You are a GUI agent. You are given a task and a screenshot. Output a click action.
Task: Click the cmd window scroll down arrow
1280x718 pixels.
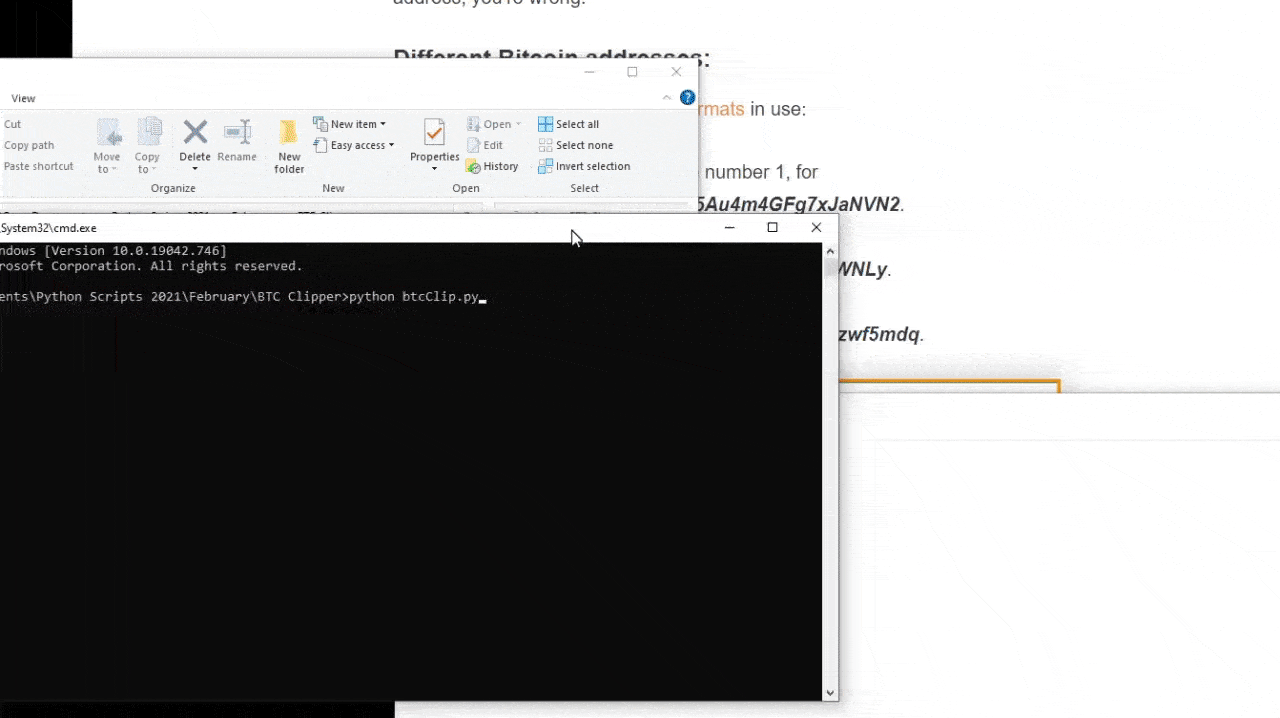[x=829, y=692]
